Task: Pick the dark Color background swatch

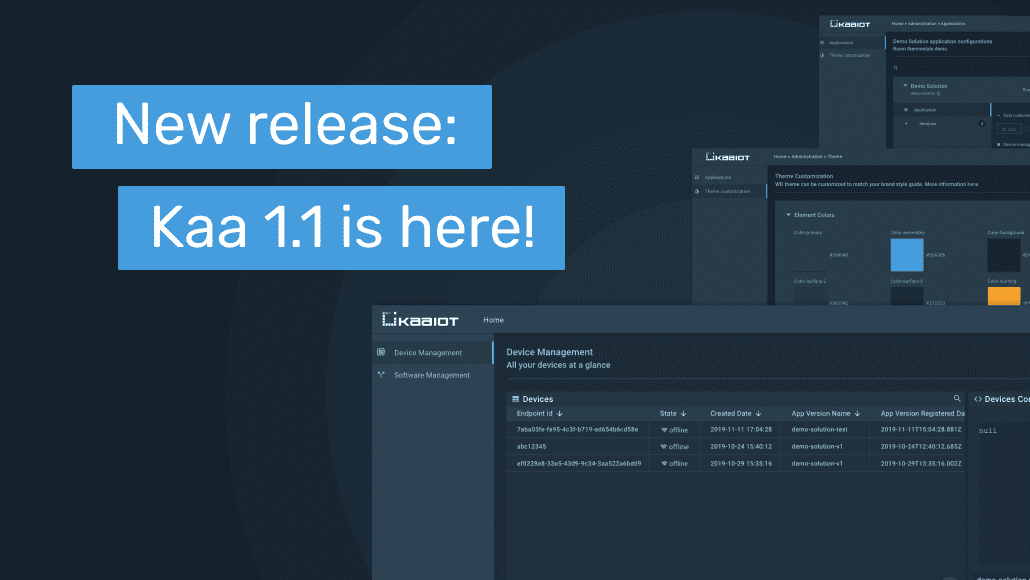Action: (x=1004, y=255)
